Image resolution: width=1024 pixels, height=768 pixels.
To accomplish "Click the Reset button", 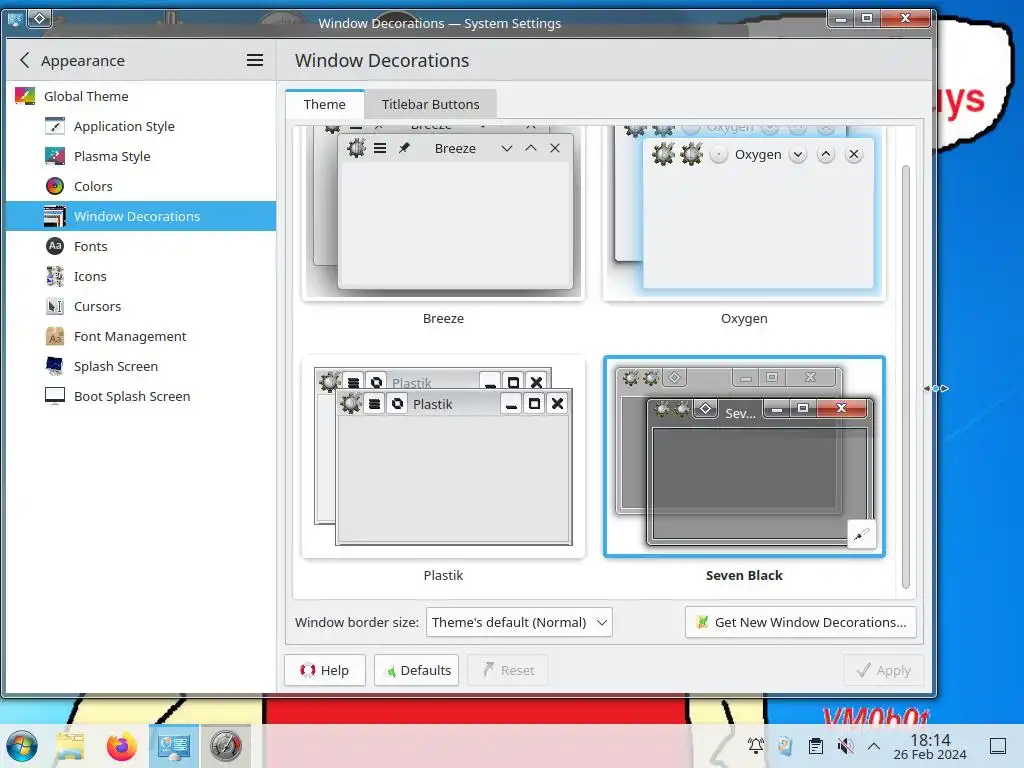I will pos(508,670).
